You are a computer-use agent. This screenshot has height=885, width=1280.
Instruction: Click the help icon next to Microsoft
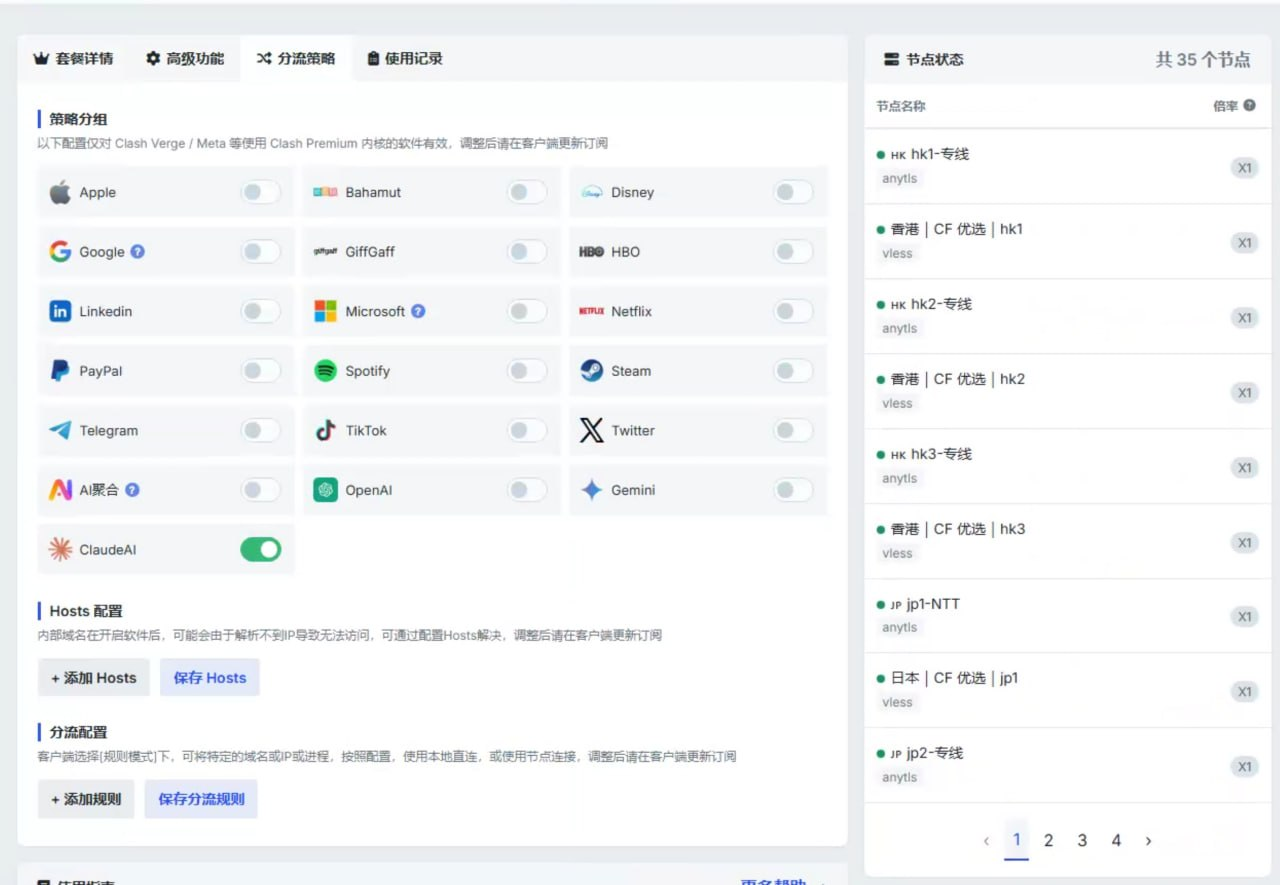(418, 311)
